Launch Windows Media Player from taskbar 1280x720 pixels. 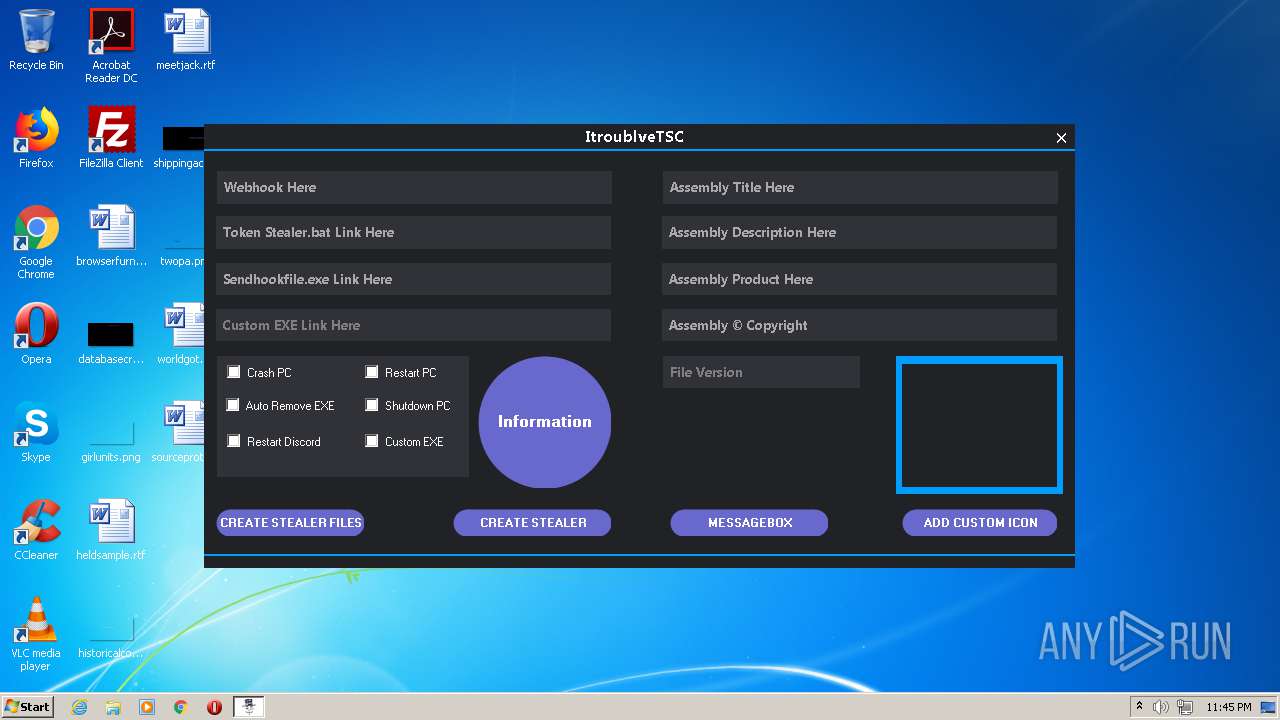tap(147, 707)
